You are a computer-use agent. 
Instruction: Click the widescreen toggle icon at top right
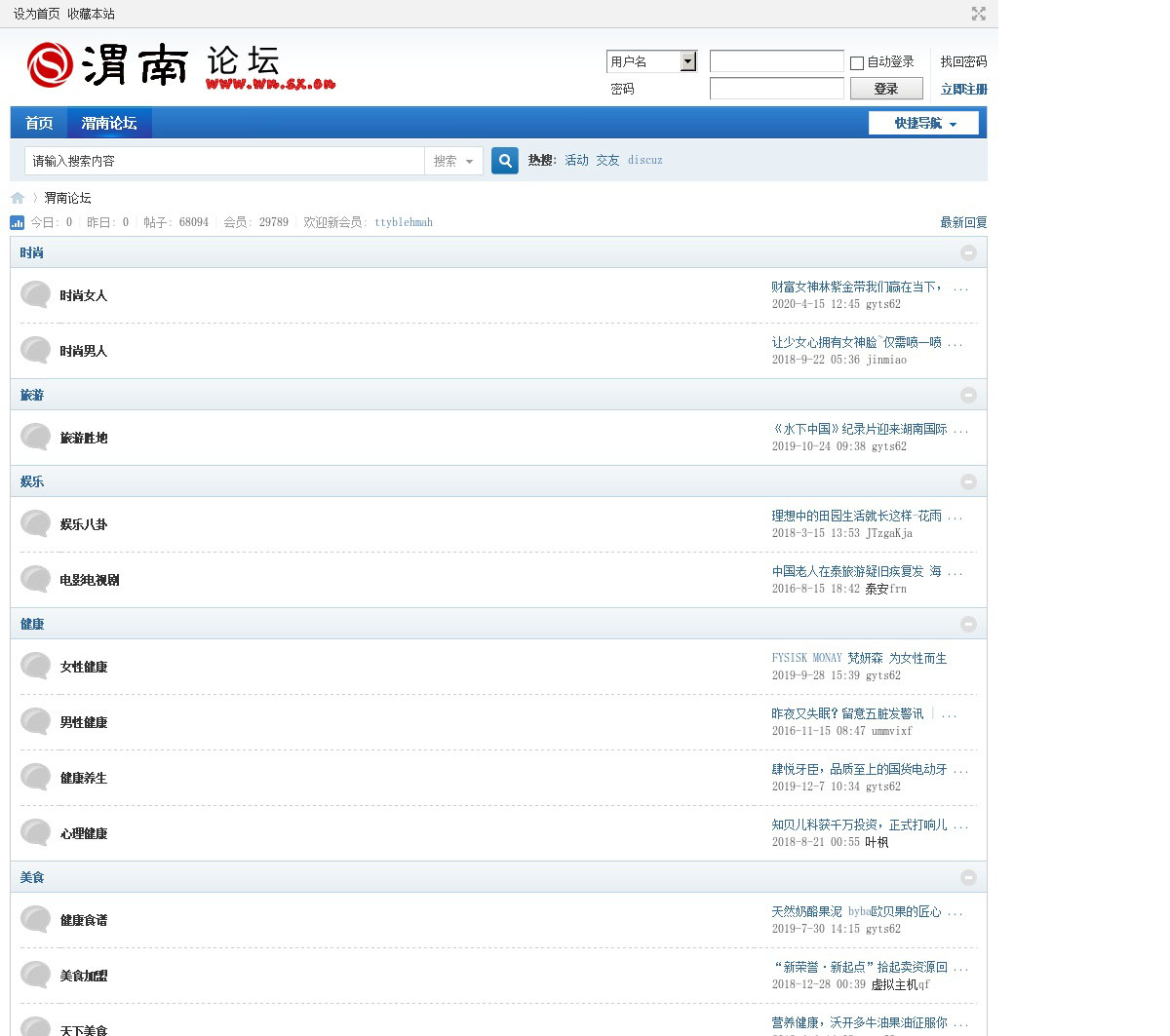coord(978,14)
